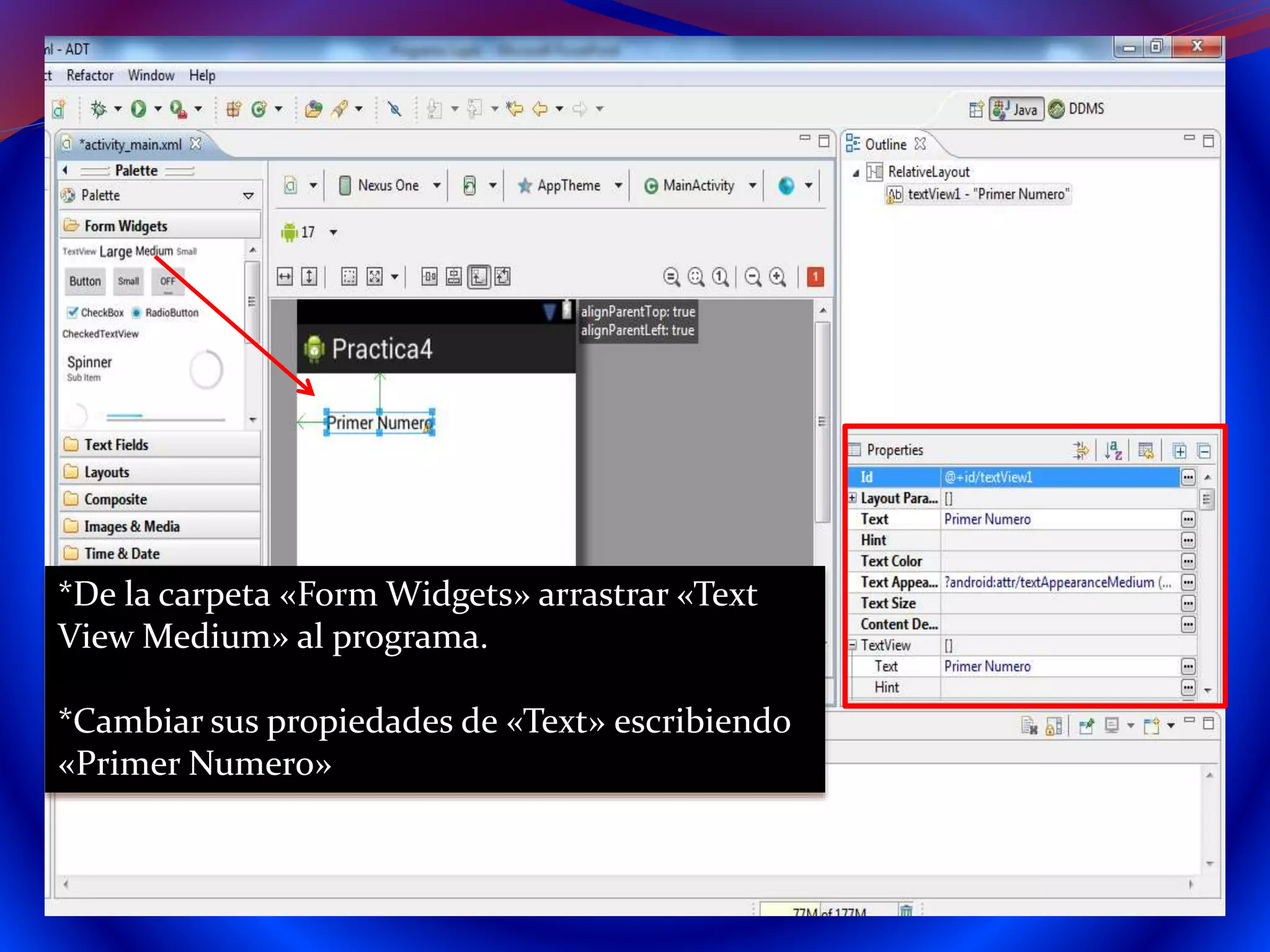This screenshot has width=1270, height=952.
Task: Click the OFF toggle button widget
Action: coord(167,281)
